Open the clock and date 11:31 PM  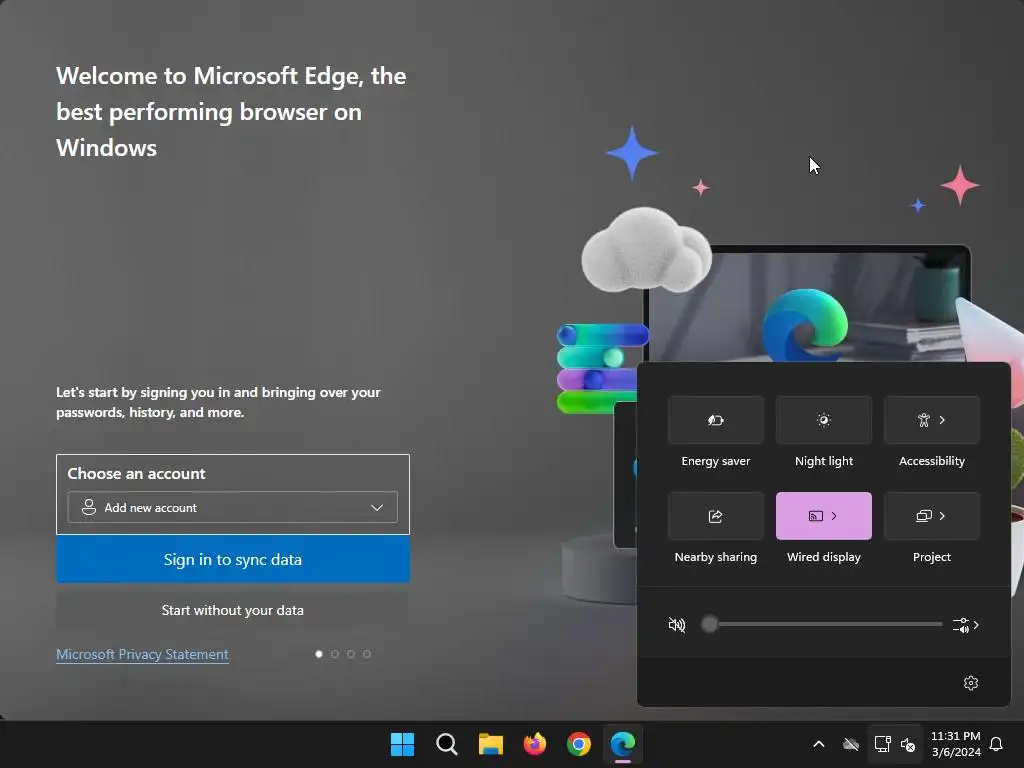pos(955,744)
